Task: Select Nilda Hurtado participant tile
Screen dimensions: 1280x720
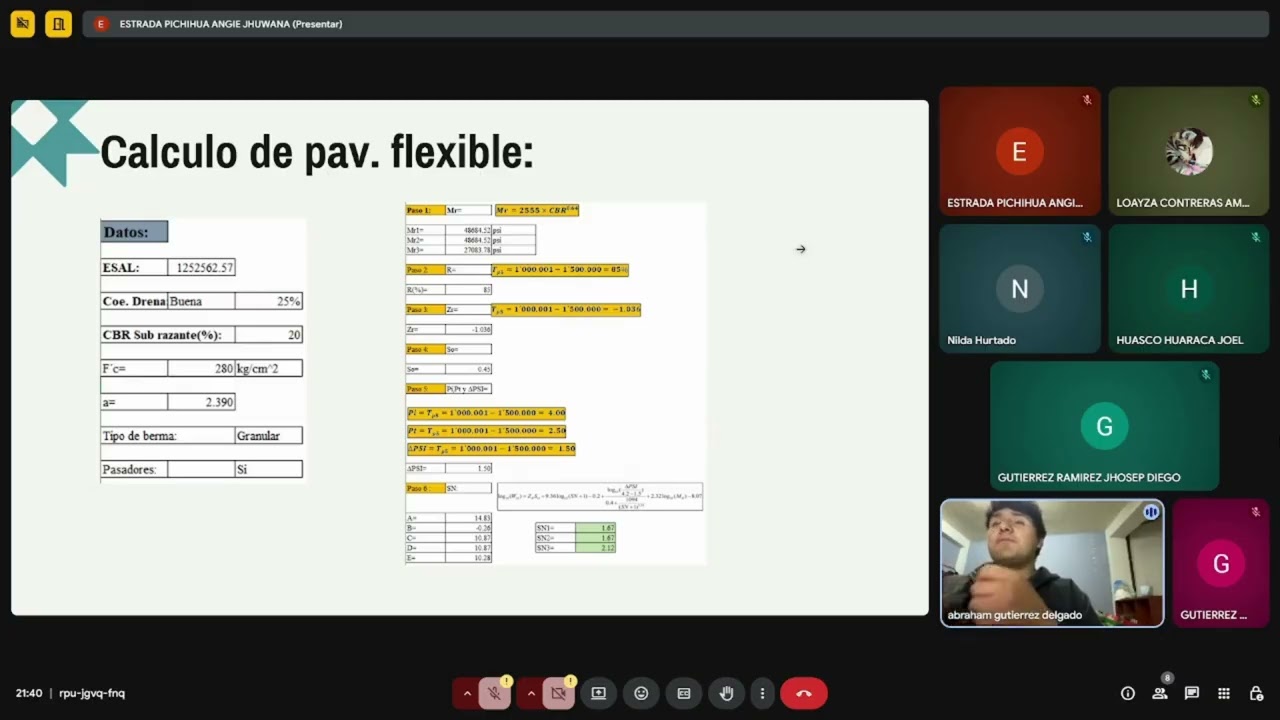Action: tap(1019, 289)
